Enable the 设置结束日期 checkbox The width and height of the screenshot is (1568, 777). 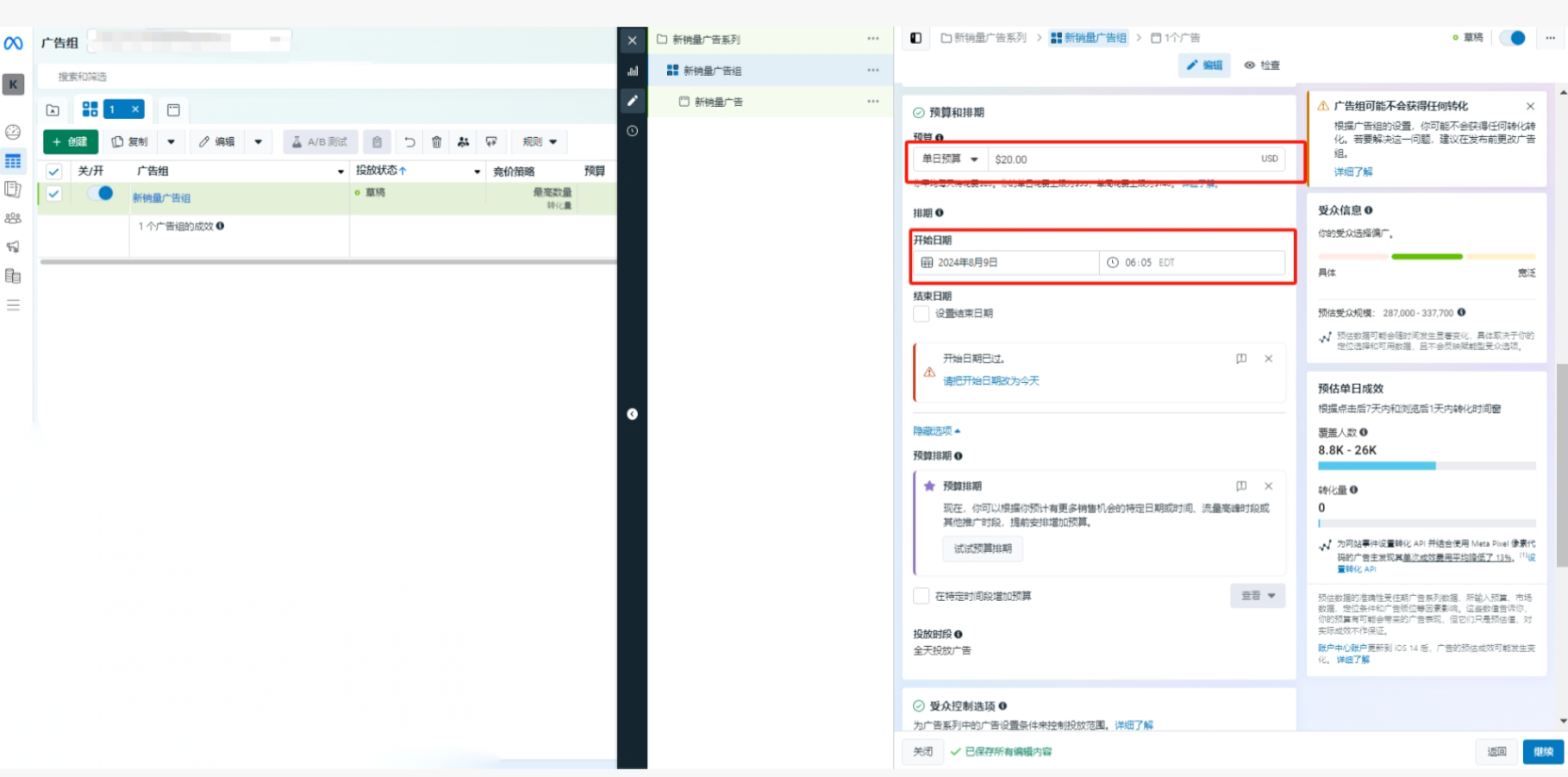click(x=921, y=314)
